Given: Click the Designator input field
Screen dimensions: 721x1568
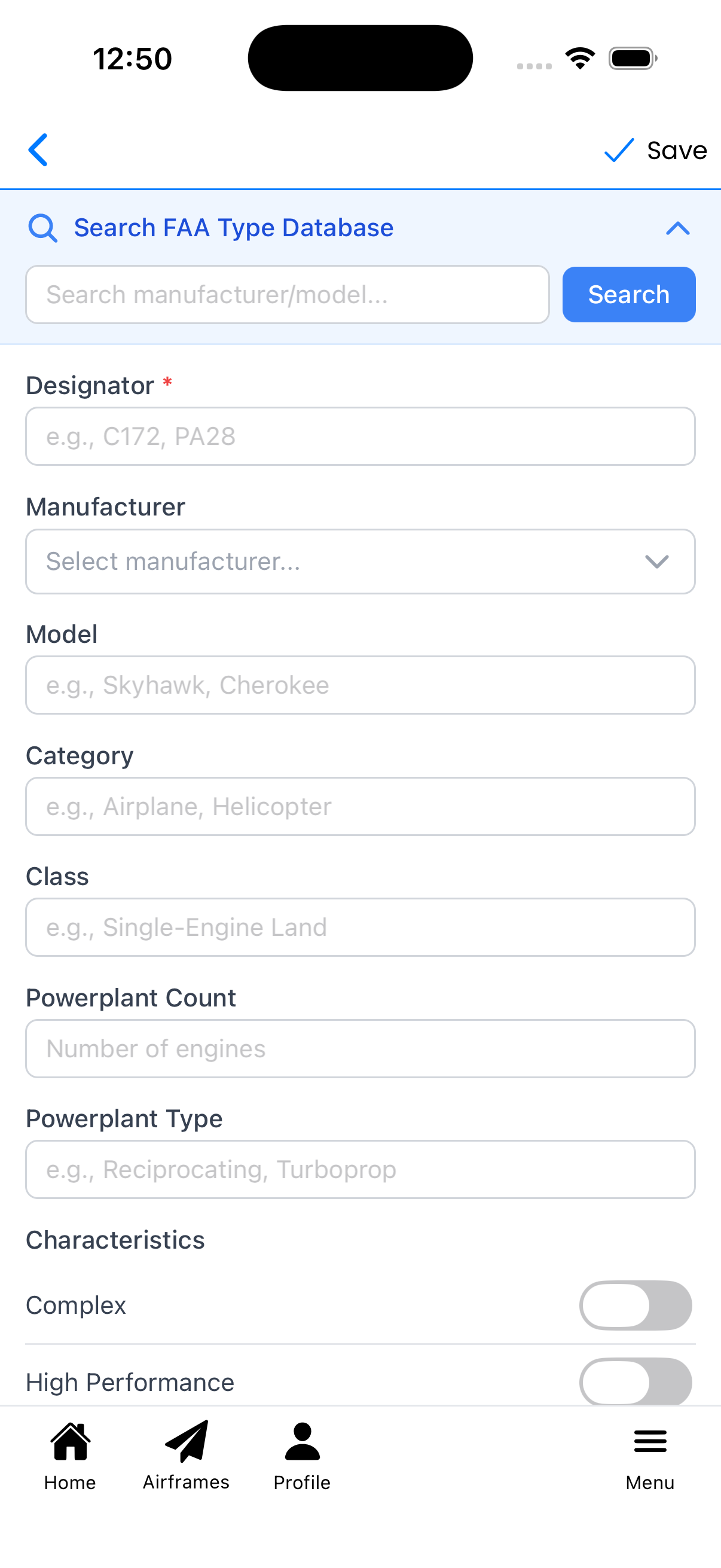Looking at the screenshot, I should tap(360, 437).
